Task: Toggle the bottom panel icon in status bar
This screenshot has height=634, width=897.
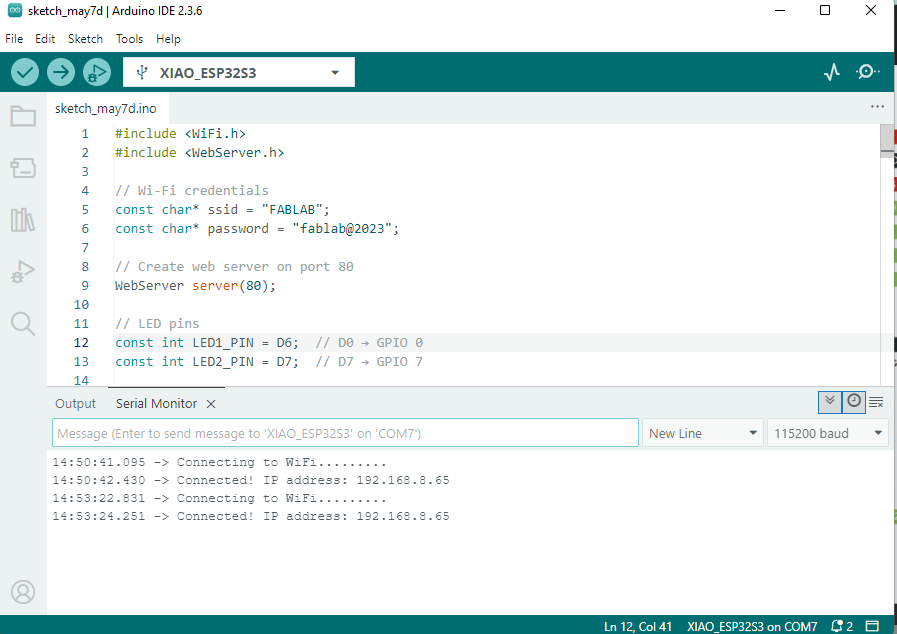Action: pyautogui.click(x=872, y=626)
